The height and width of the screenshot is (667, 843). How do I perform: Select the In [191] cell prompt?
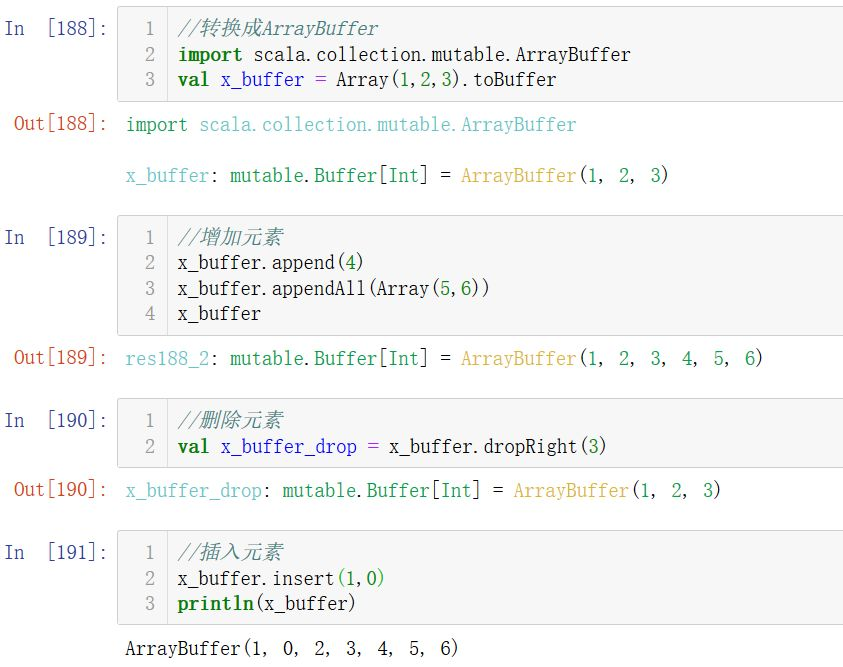56,552
